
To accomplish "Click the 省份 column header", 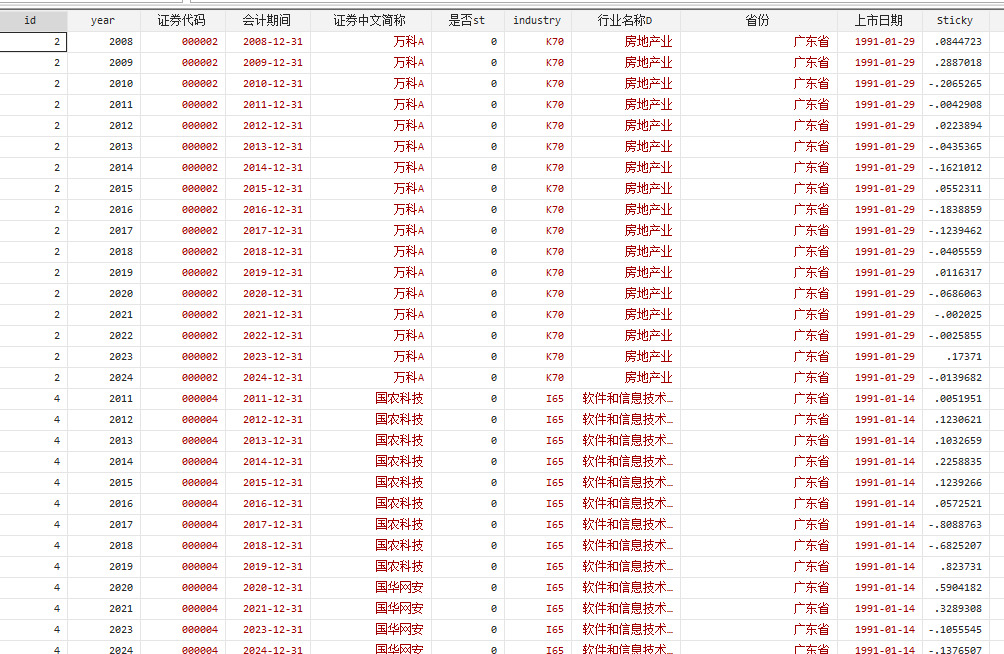I will pyautogui.click(x=757, y=20).
